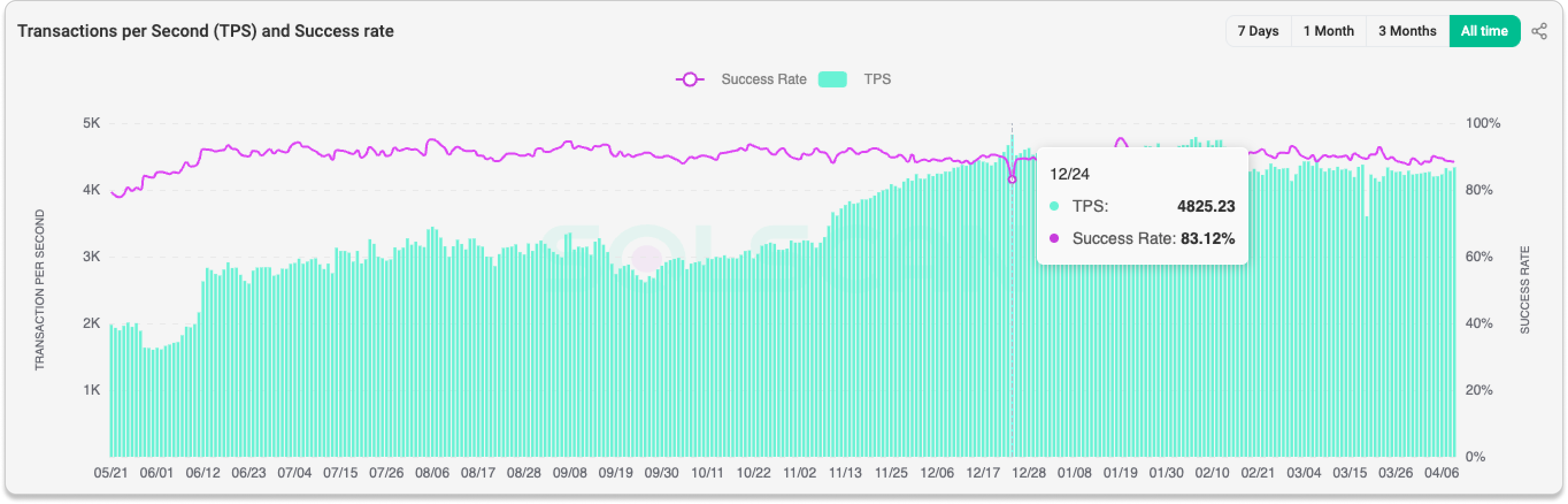Click the 05/21 x-axis date label
The width and height of the screenshot is (1568, 504).
click(x=111, y=473)
